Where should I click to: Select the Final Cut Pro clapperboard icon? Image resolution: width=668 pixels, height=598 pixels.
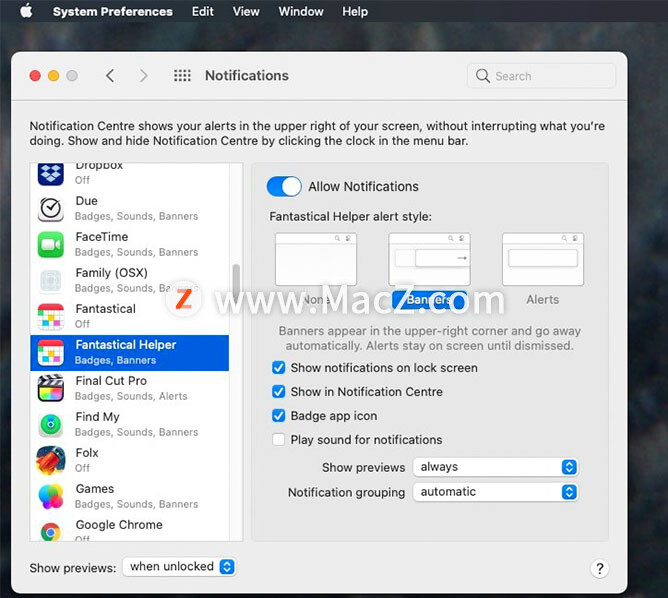point(51,388)
